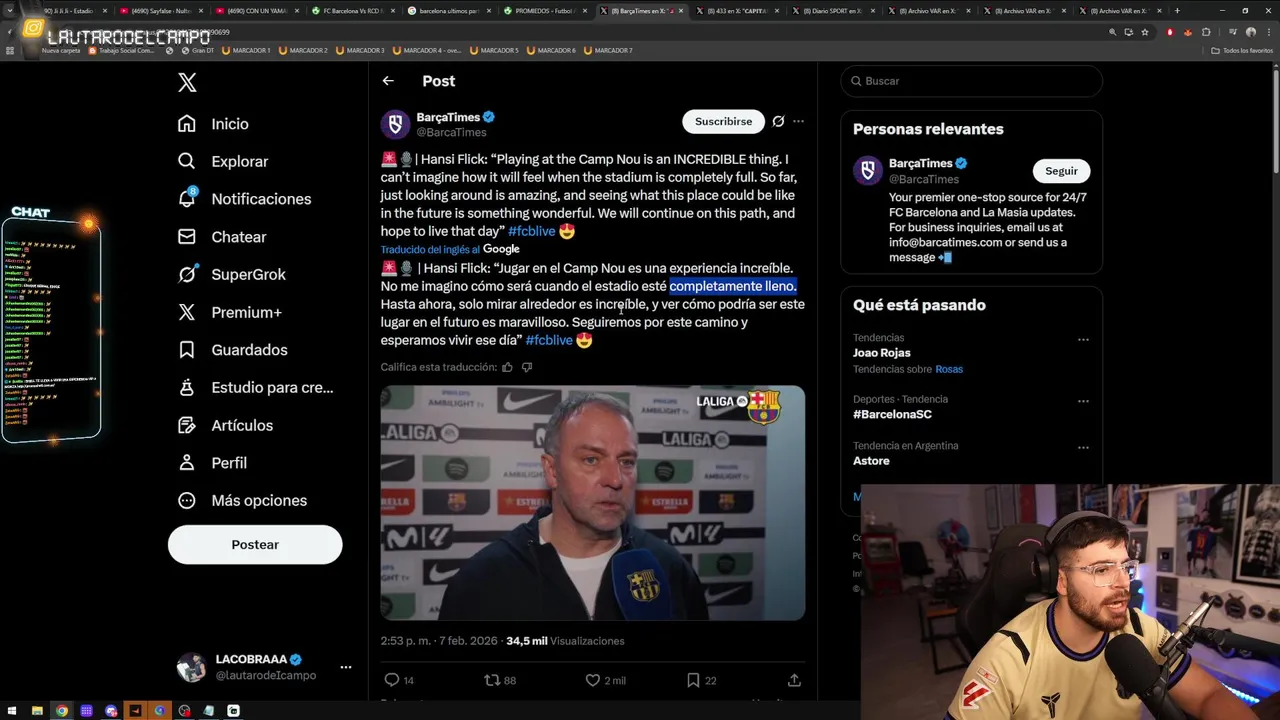Open OBS Studio from taskbar
Screen dimensions: 1280x720
tap(184, 711)
